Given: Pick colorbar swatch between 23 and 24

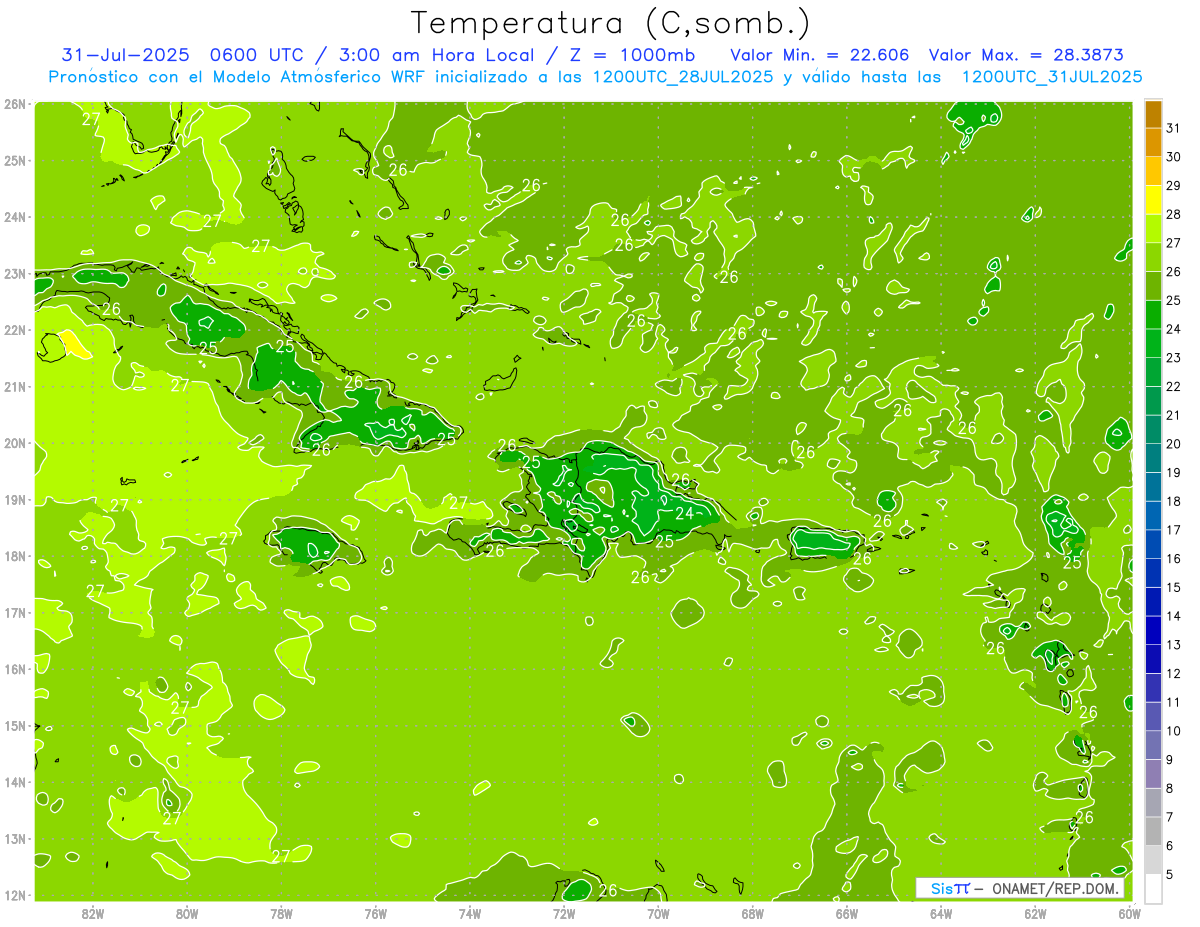Looking at the screenshot, I should [x=1153, y=343].
